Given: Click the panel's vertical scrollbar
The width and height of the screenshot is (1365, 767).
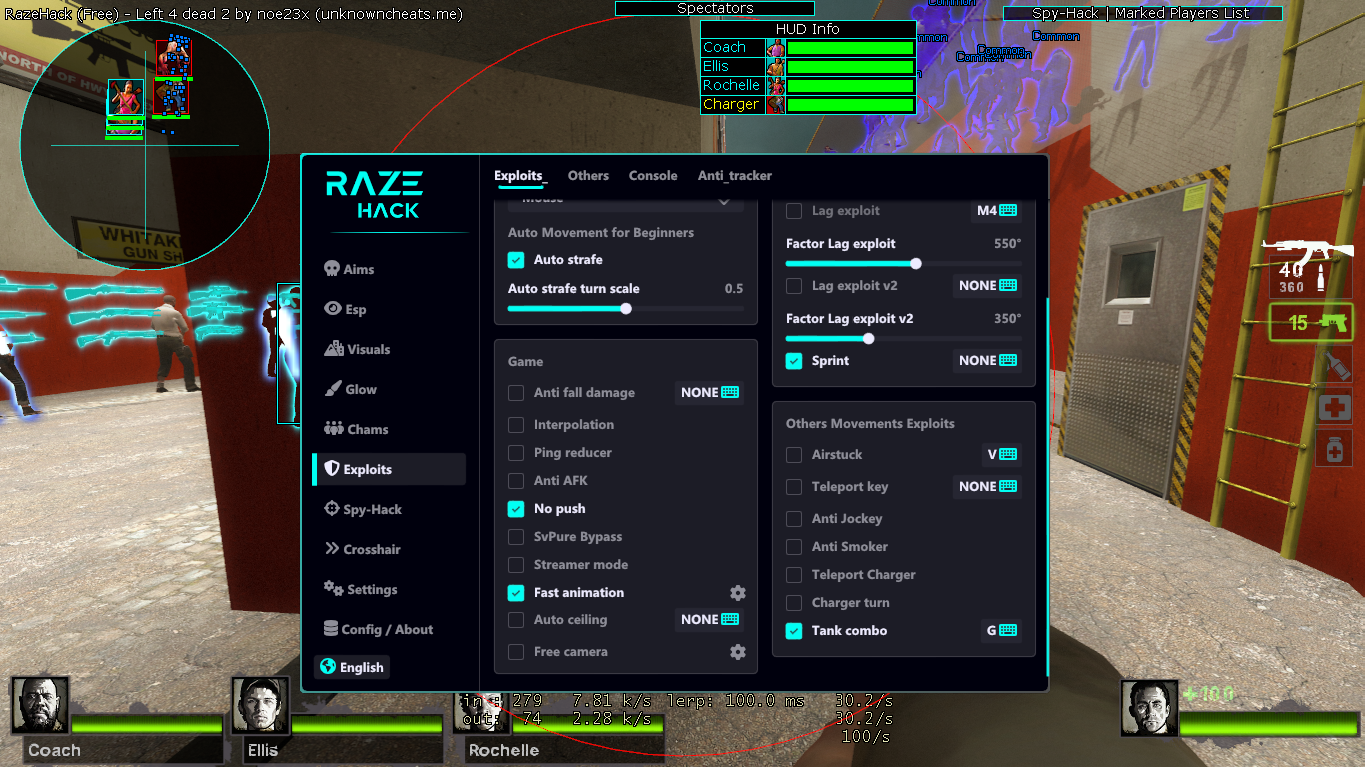Looking at the screenshot, I should [x=1046, y=485].
